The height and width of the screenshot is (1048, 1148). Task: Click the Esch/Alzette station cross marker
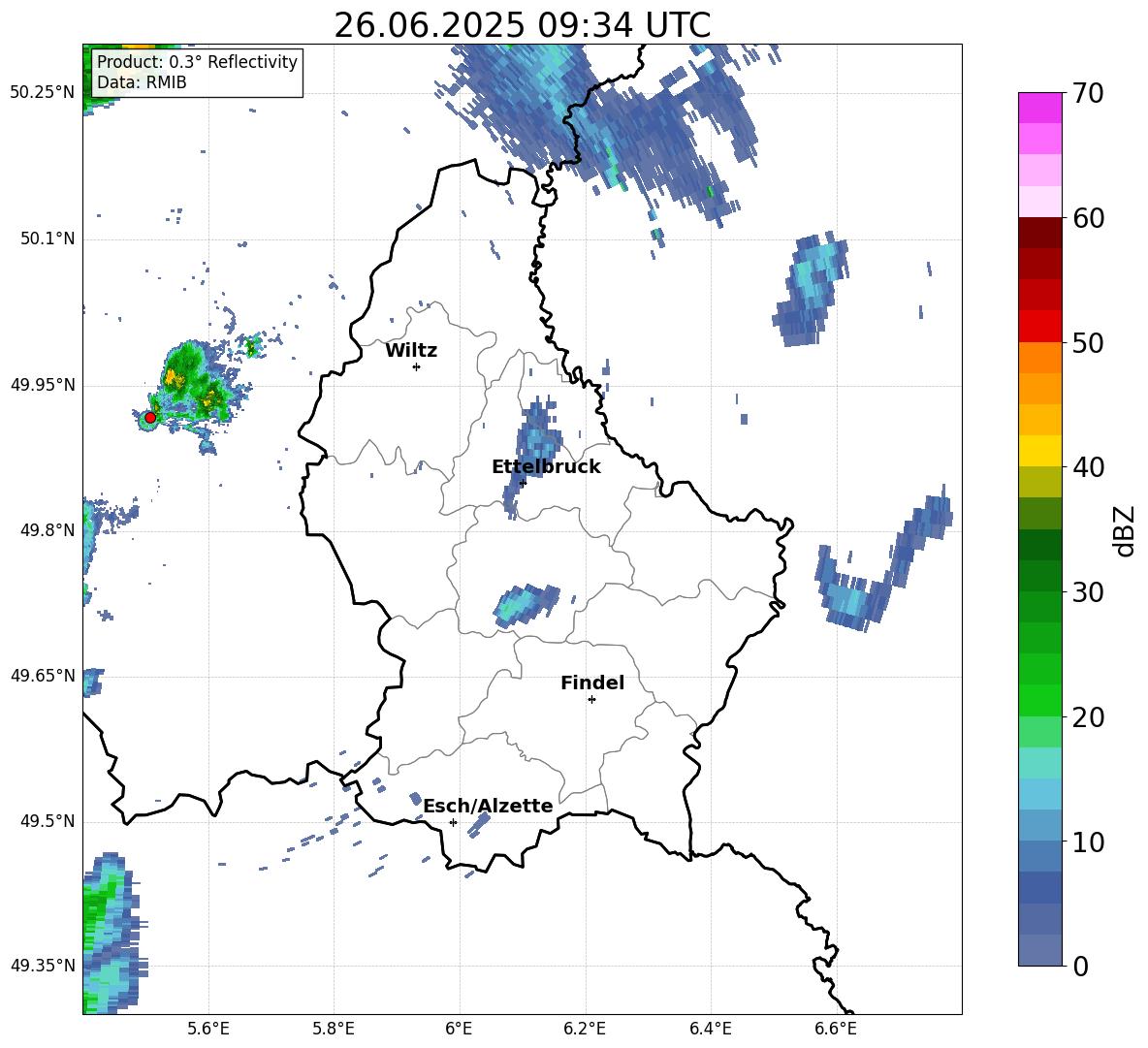click(x=453, y=822)
